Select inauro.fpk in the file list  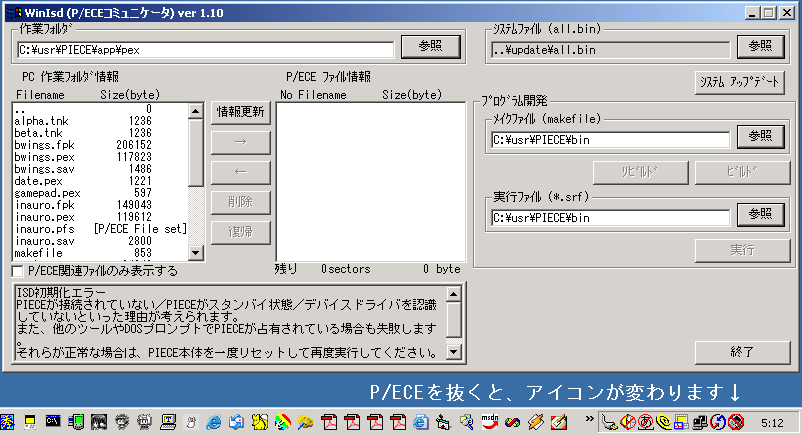pyautogui.click(x=101, y=205)
